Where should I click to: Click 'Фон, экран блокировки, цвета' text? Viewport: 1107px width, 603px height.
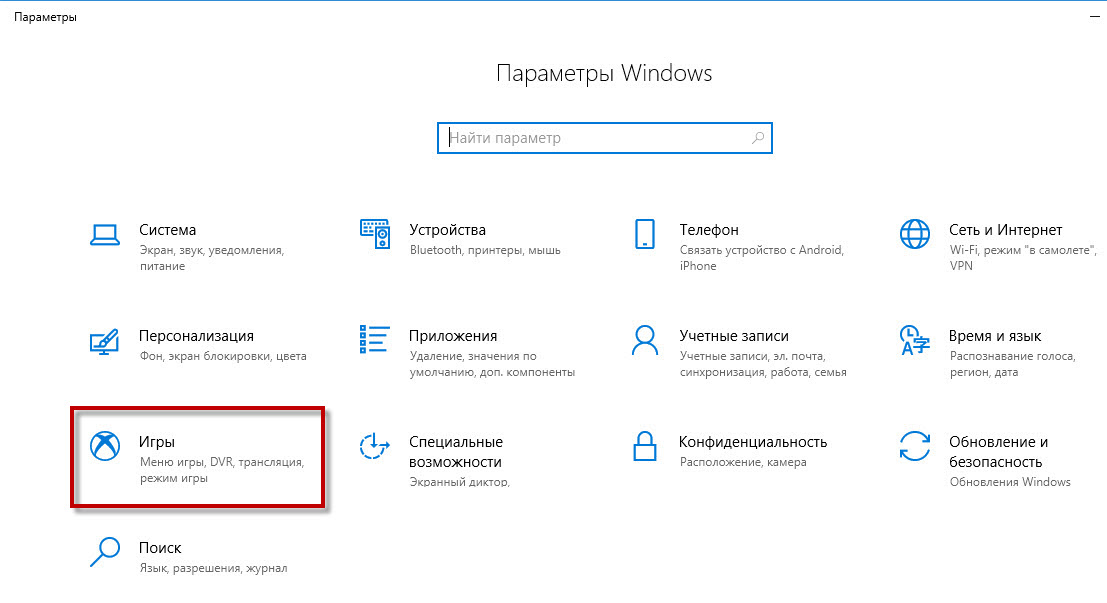[x=223, y=356]
